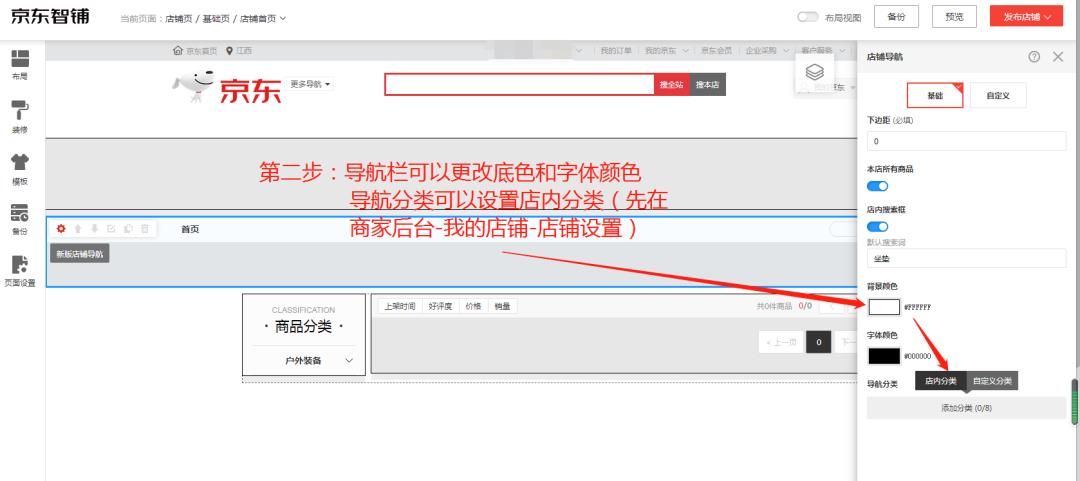Open the 发布店铺 dropdown button
Screen dimensions: 1080x481
pyautogui.click(x=1026, y=17)
